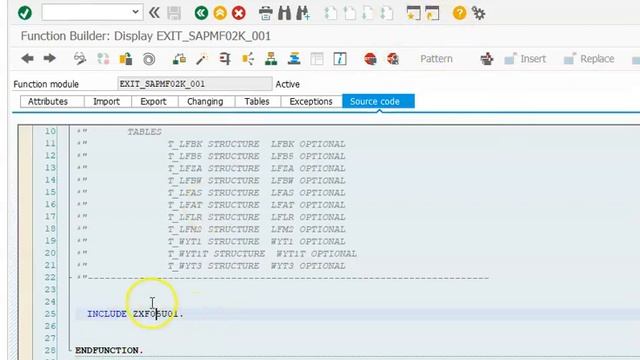This screenshot has height=360, width=640.
Task: Create a new session window icon
Action: pyautogui.click(x=413, y=13)
